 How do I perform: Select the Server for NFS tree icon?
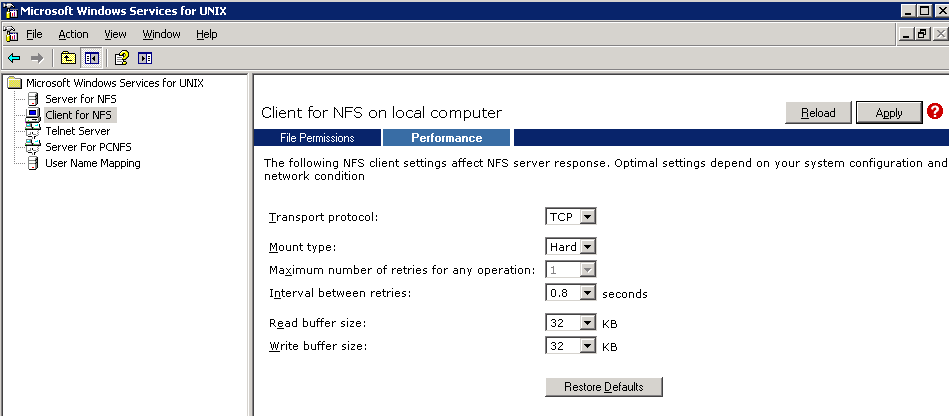[x=34, y=99]
